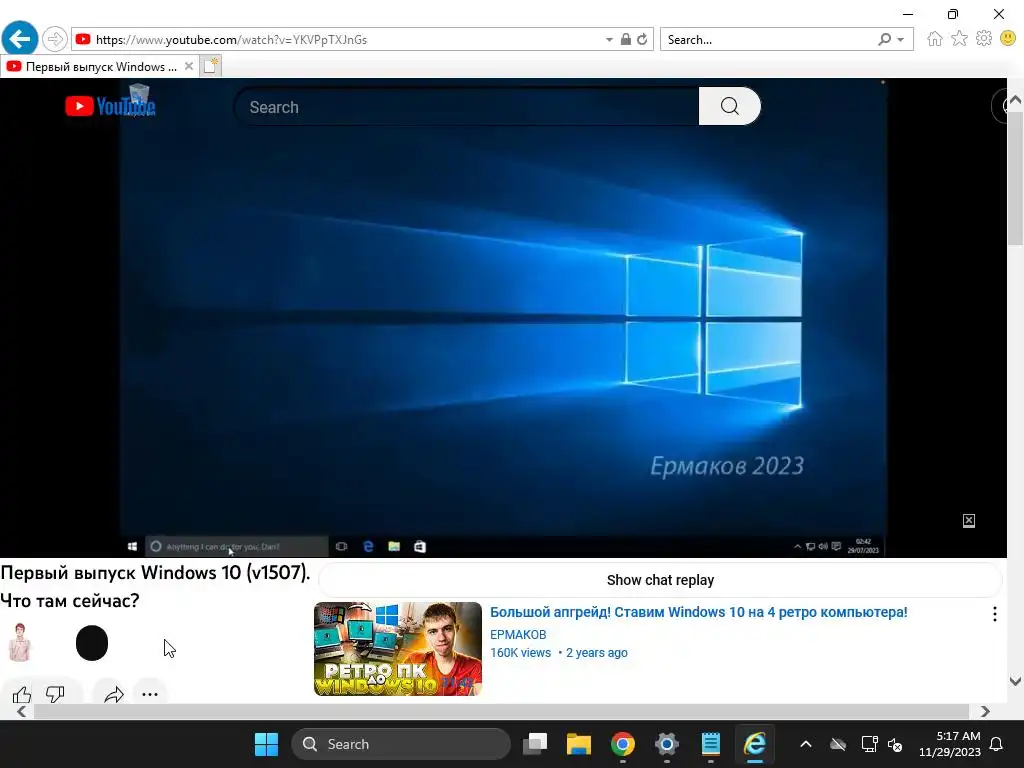Click horizontal scrollbar left arrow

(21, 711)
